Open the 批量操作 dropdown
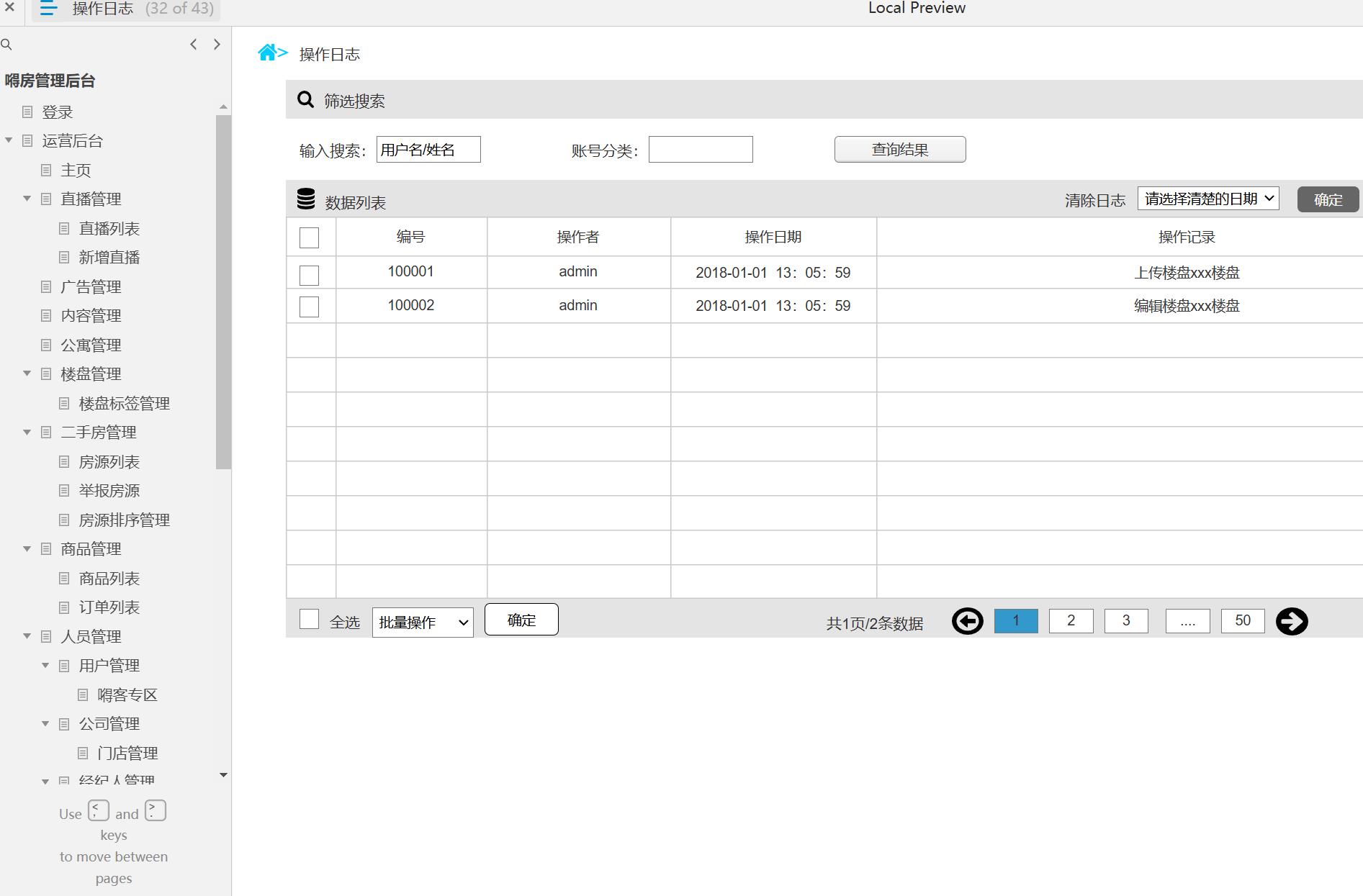 pos(423,623)
